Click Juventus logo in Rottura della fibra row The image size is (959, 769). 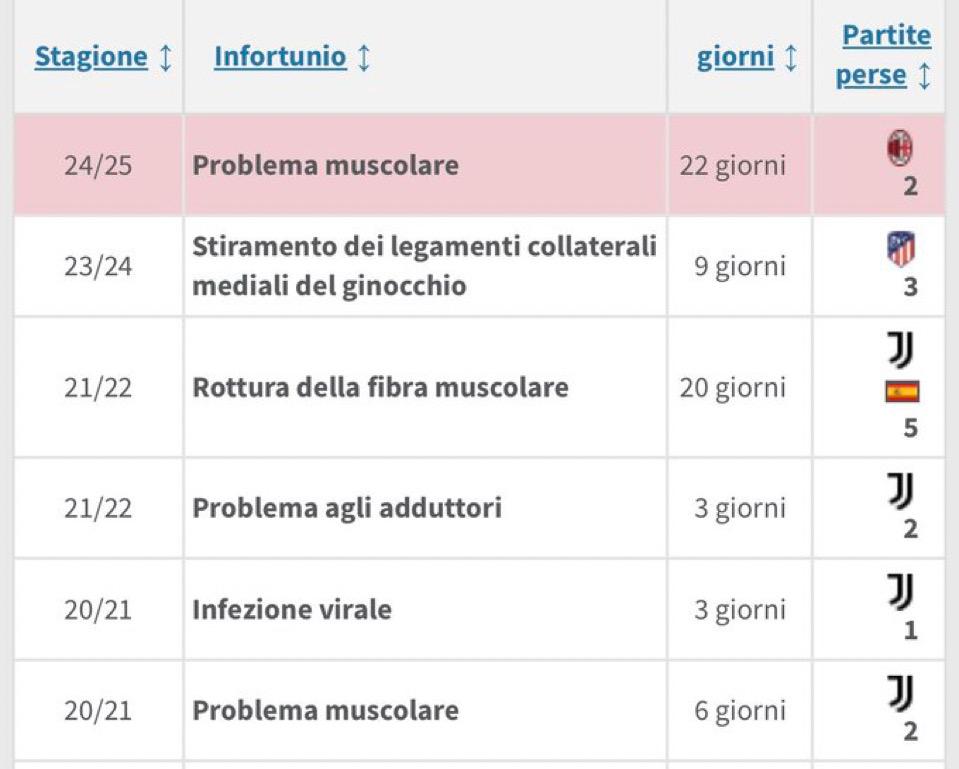(x=901, y=349)
